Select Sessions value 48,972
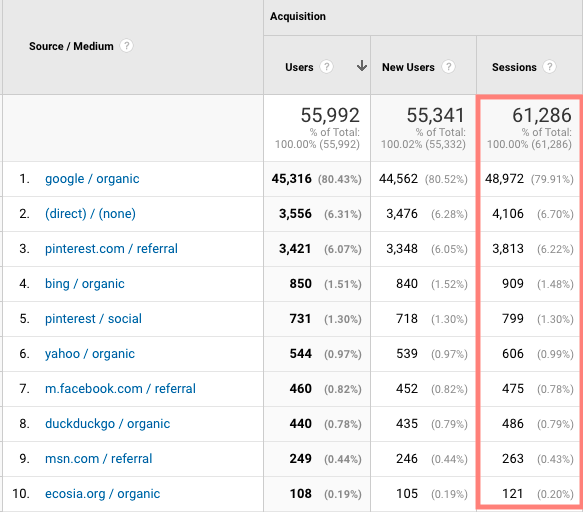Image resolution: width=583 pixels, height=512 pixels. coord(504,179)
